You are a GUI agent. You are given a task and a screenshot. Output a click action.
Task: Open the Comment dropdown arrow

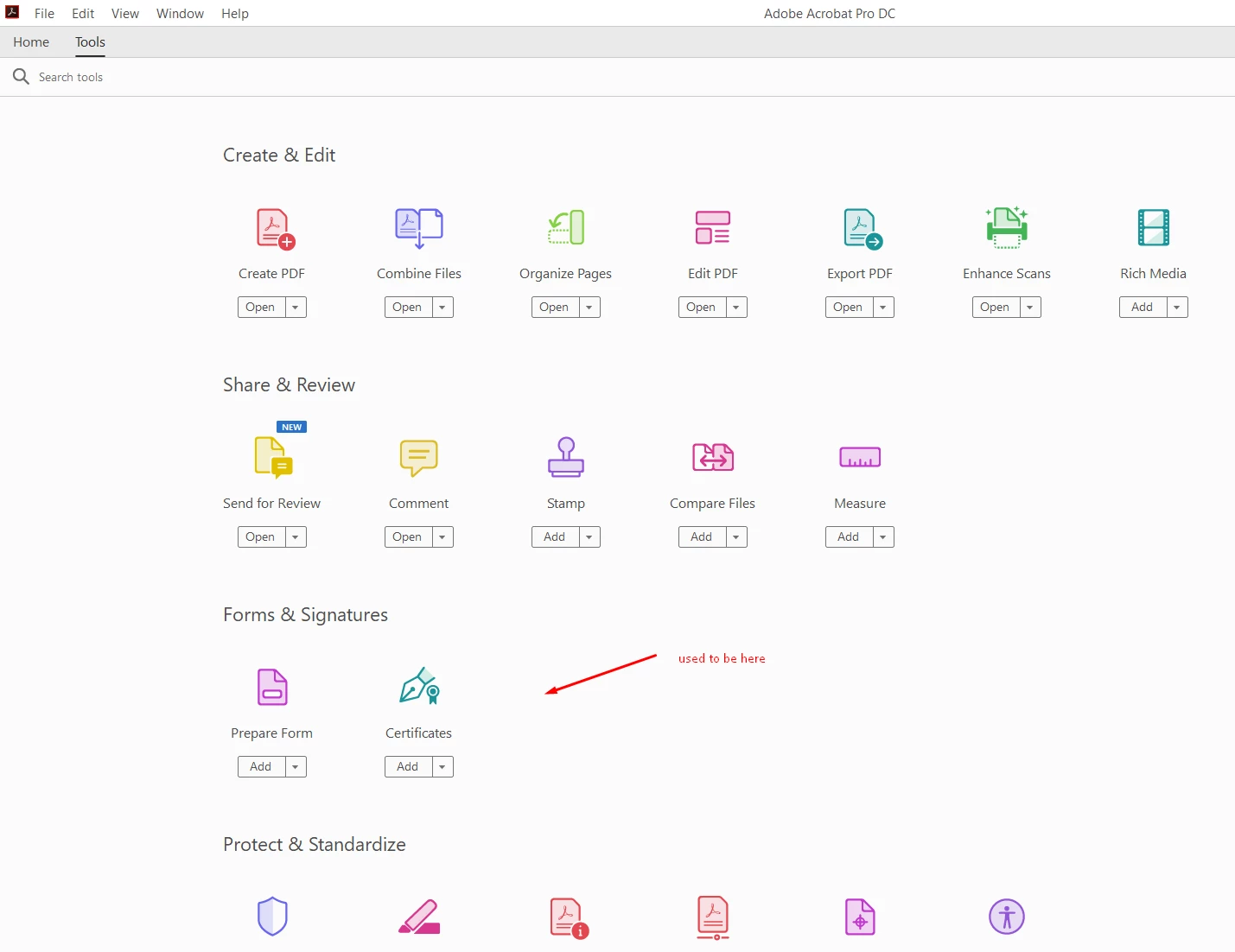tap(442, 536)
